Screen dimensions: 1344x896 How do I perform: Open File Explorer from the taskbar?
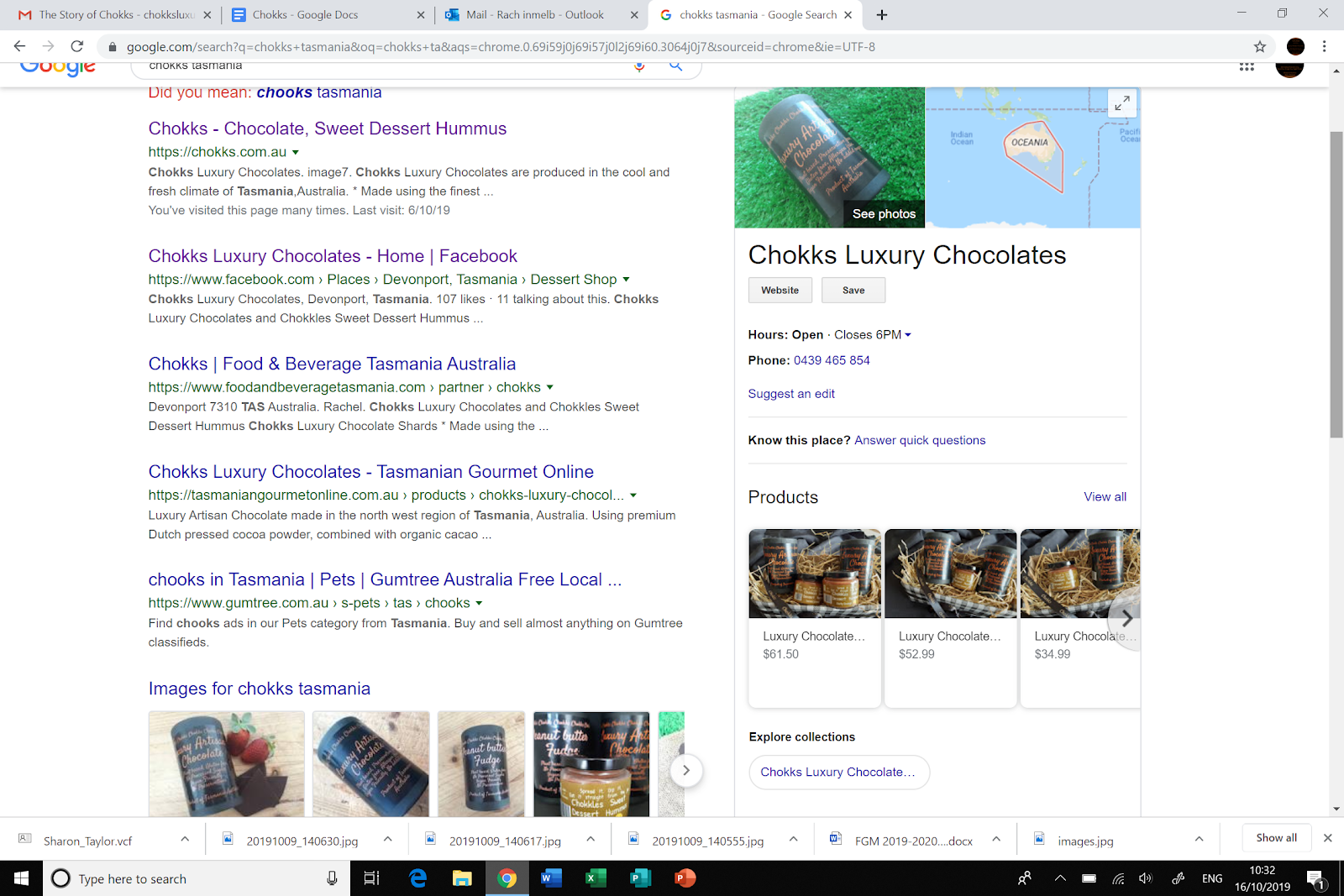click(x=462, y=878)
